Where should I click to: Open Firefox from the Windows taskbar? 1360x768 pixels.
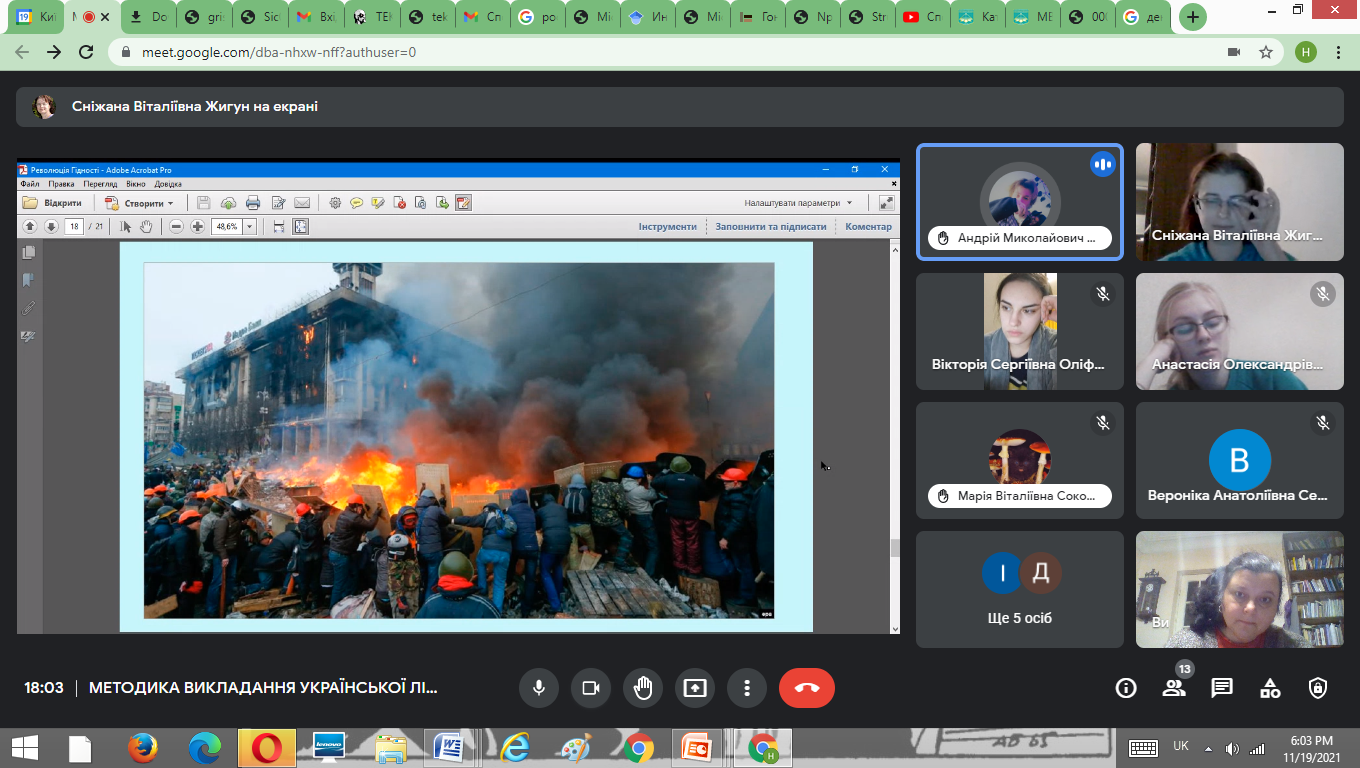pyautogui.click(x=143, y=748)
